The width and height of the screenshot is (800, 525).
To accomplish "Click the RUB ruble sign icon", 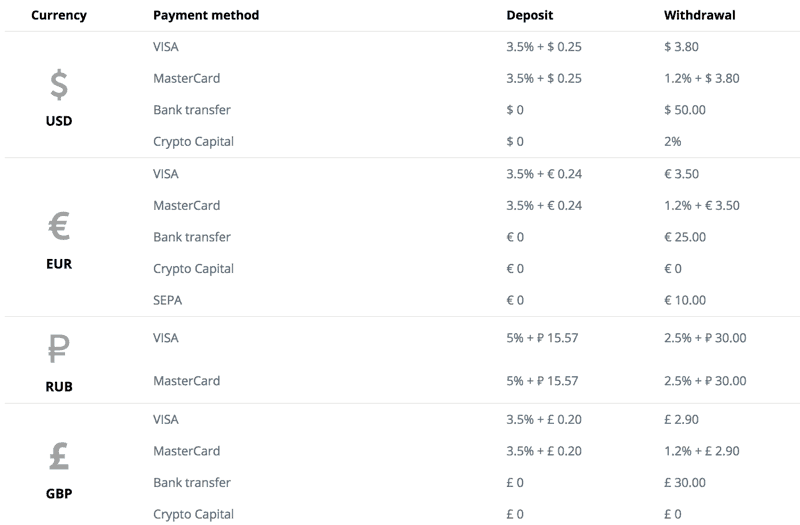I will [x=59, y=348].
